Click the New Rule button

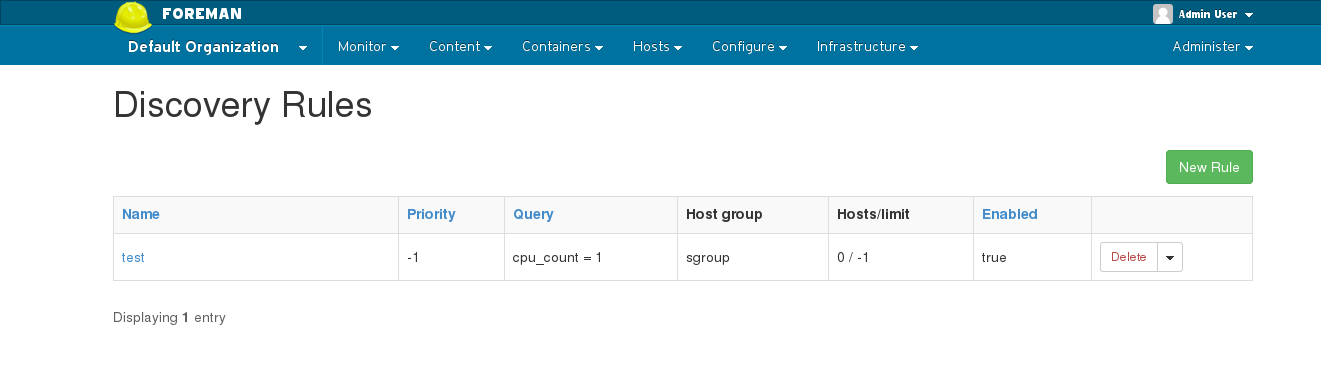click(x=1209, y=167)
